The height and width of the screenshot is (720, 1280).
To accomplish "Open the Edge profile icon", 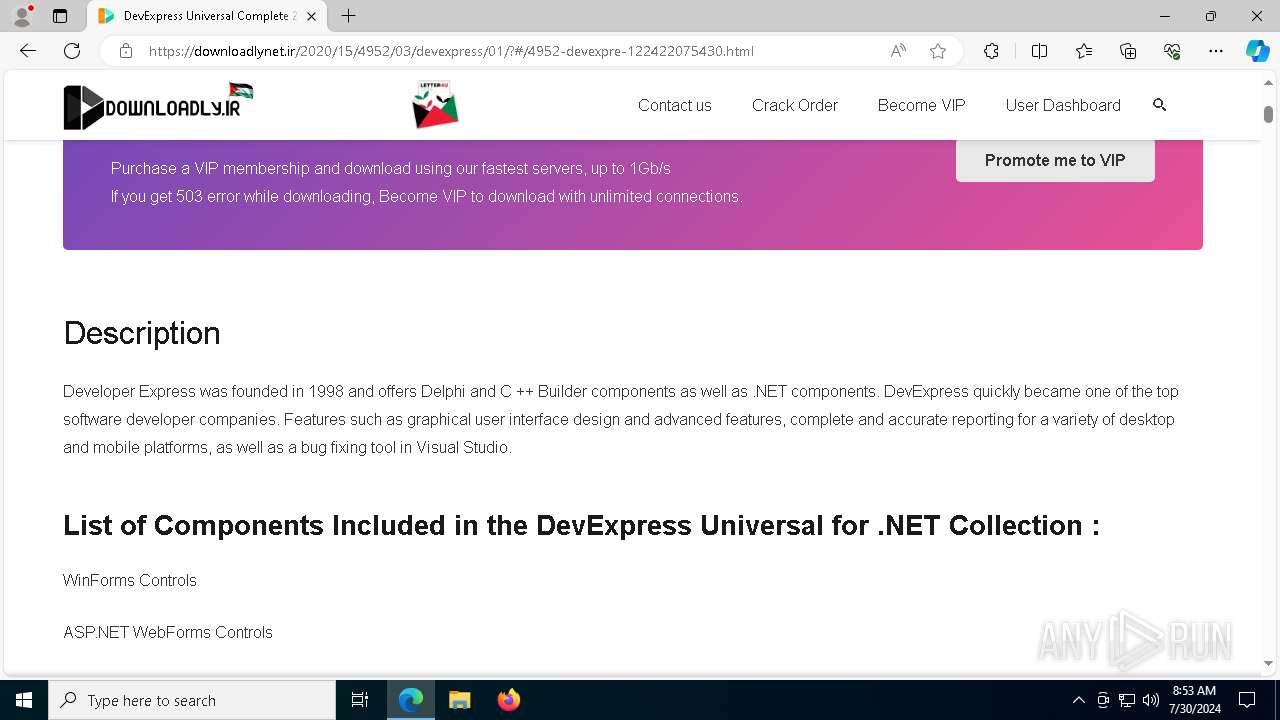I will click(x=22, y=16).
